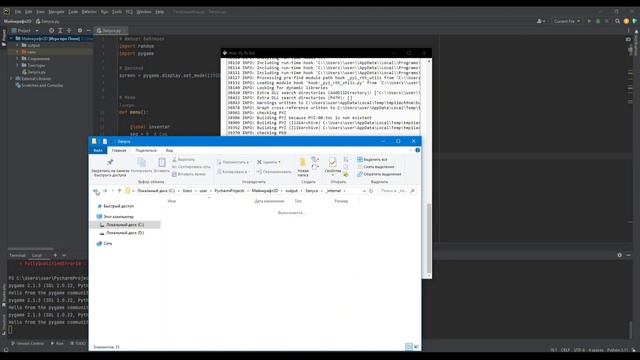
Task: Click the Run button in PyCharm toolbar
Action: point(589,21)
